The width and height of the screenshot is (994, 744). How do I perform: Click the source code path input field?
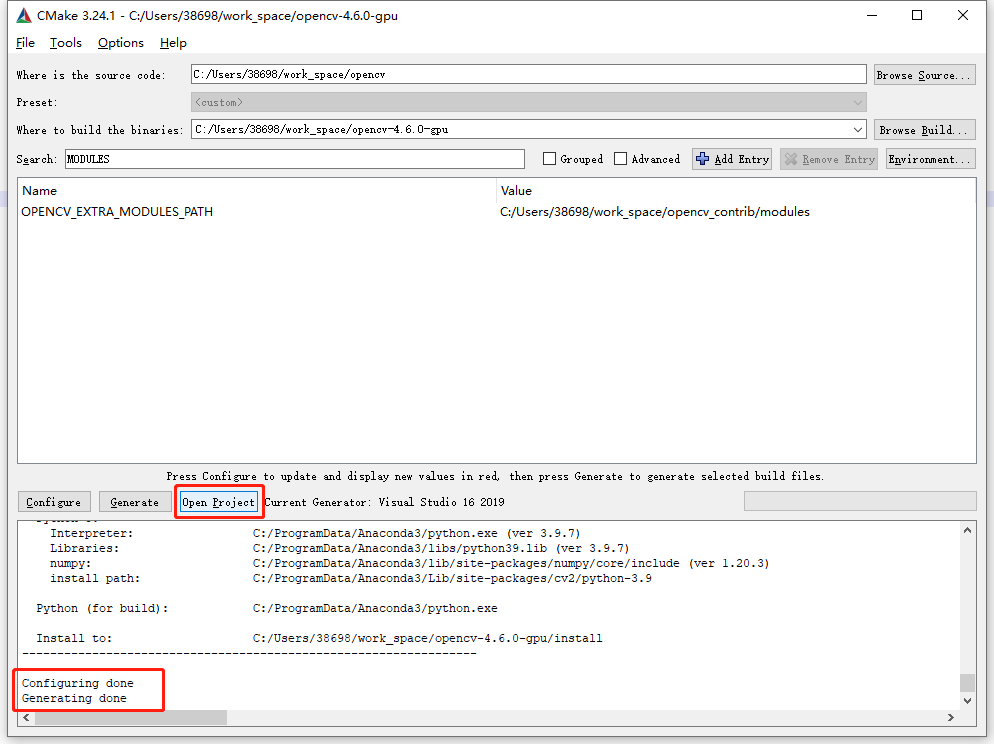[528, 75]
